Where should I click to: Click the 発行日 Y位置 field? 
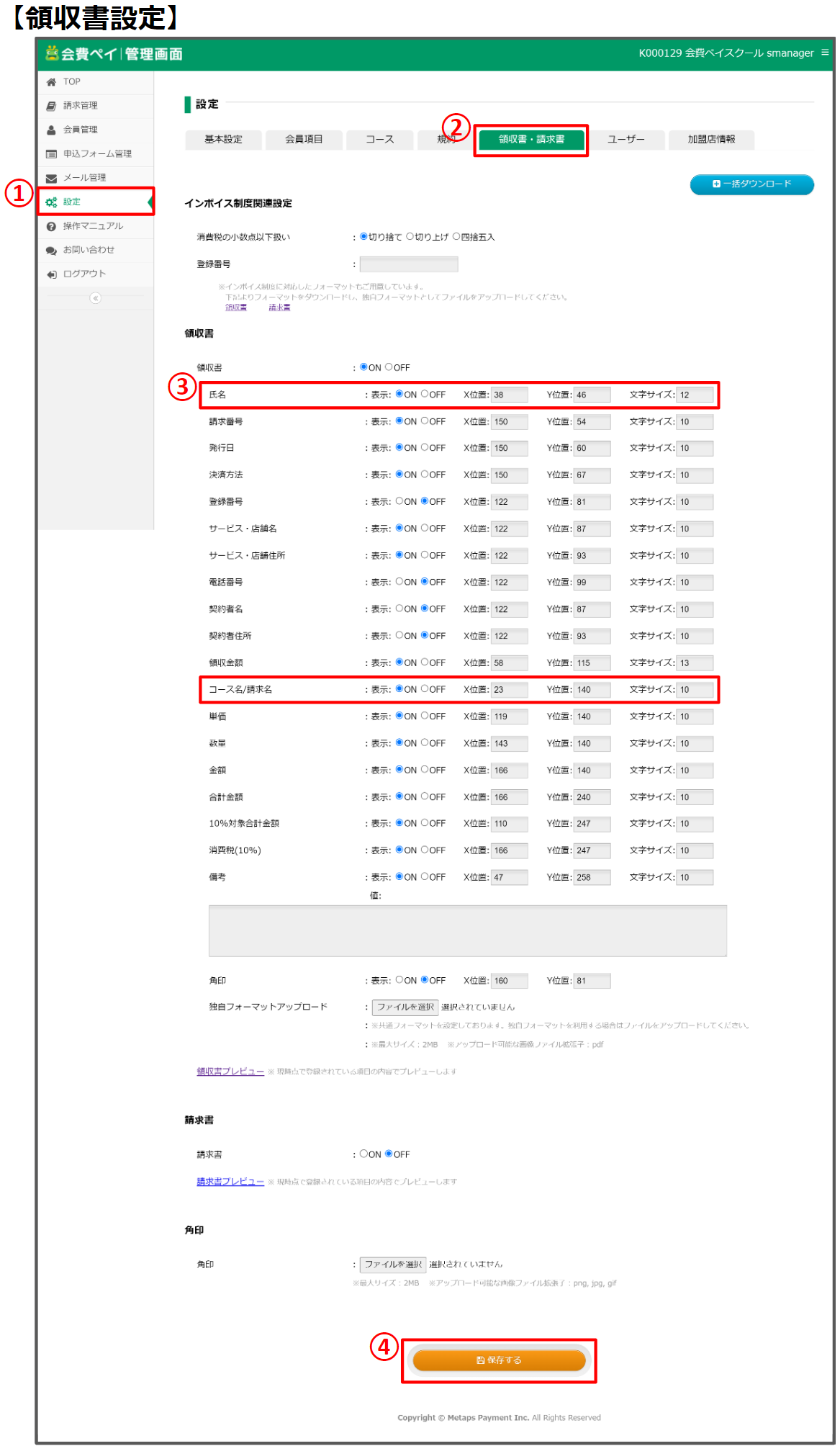(592, 448)
